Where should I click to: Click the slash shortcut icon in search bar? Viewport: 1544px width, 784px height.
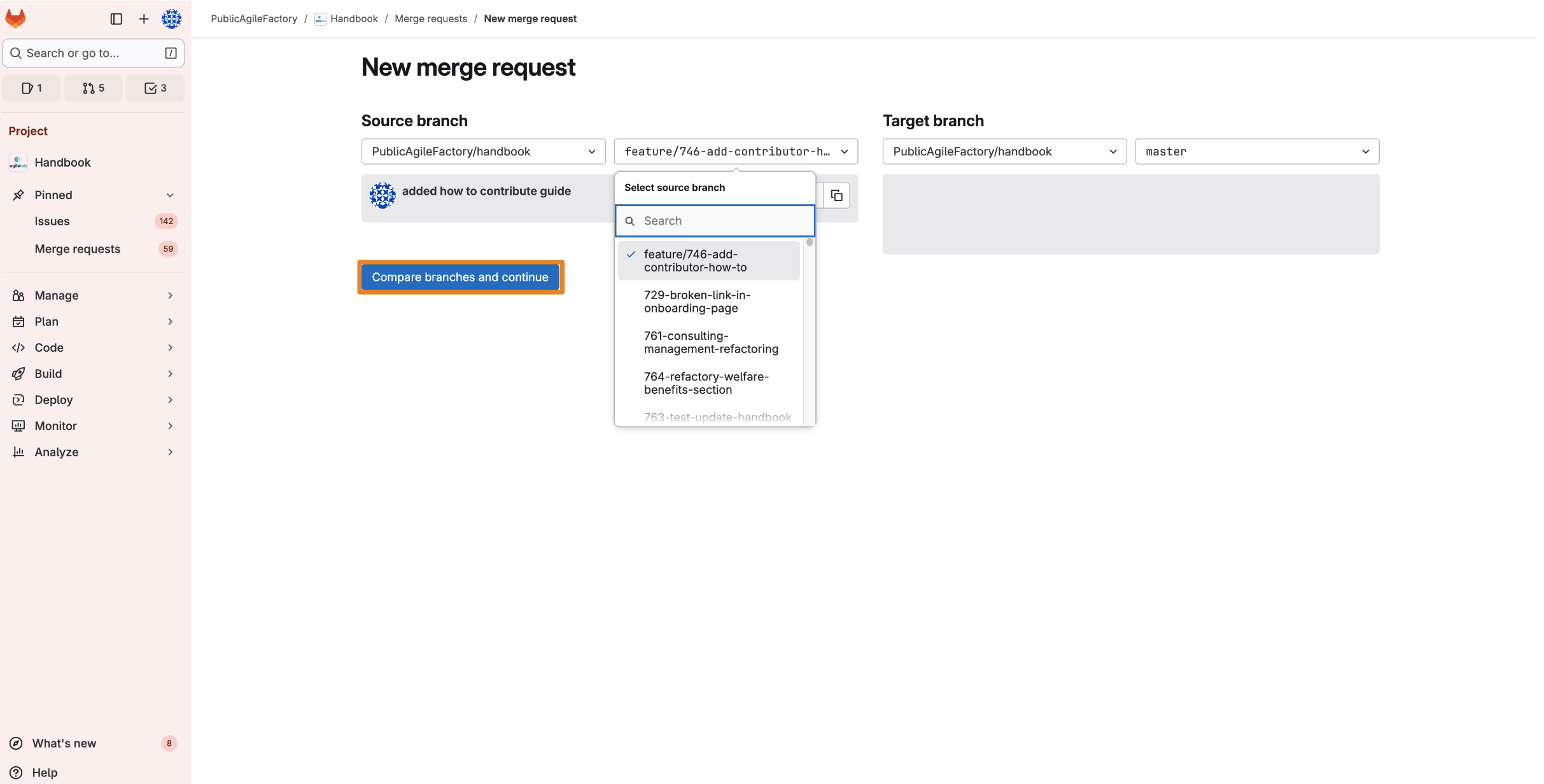coord(171,53)
